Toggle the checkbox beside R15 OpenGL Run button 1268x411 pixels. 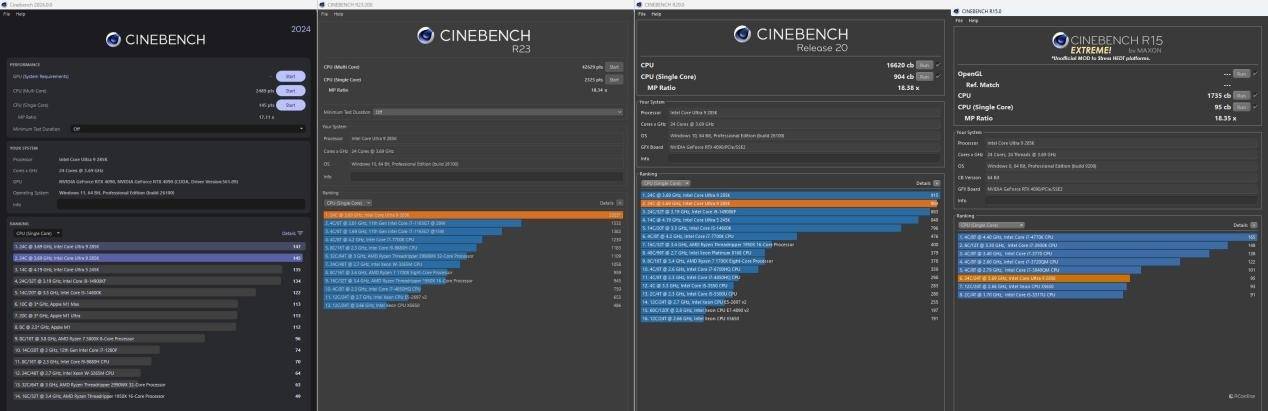1254,74
